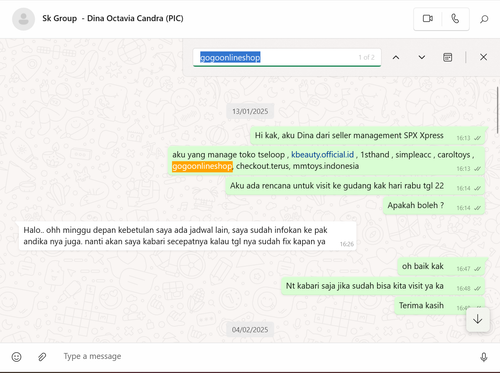Open the emoji picker
This screenshot has height=373, width=500.
(16, 357)
